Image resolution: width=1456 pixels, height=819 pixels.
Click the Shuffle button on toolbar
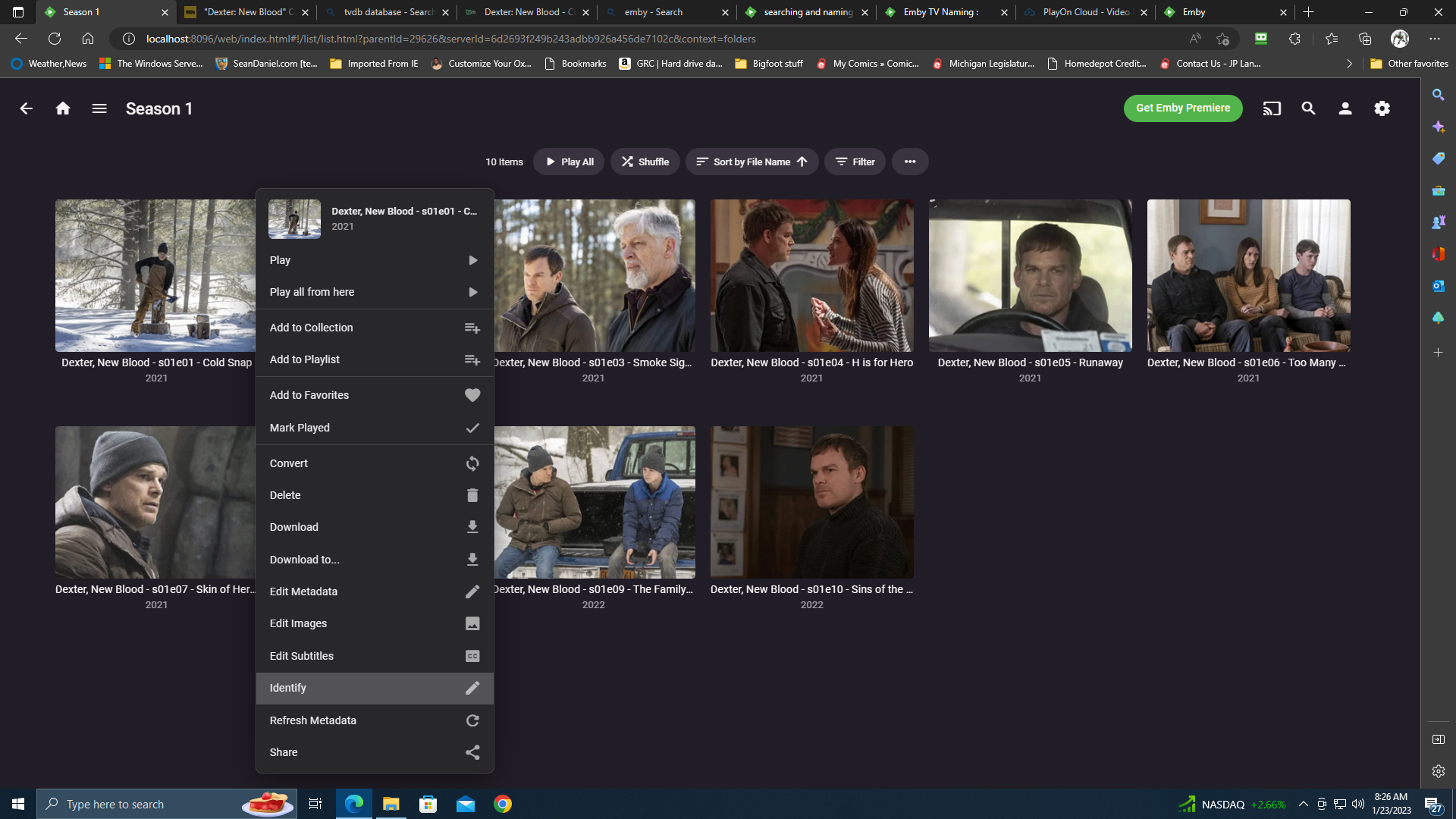[644, 161]
